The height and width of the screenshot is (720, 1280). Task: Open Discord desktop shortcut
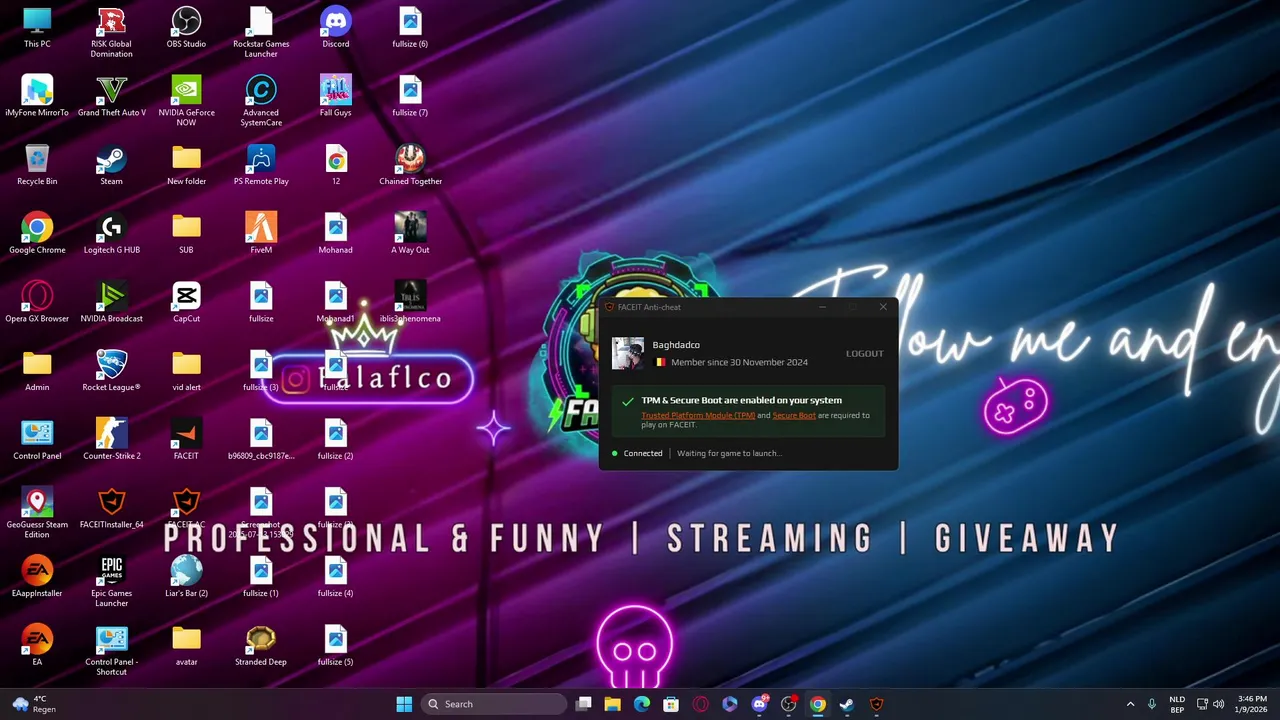click(335, 28)
